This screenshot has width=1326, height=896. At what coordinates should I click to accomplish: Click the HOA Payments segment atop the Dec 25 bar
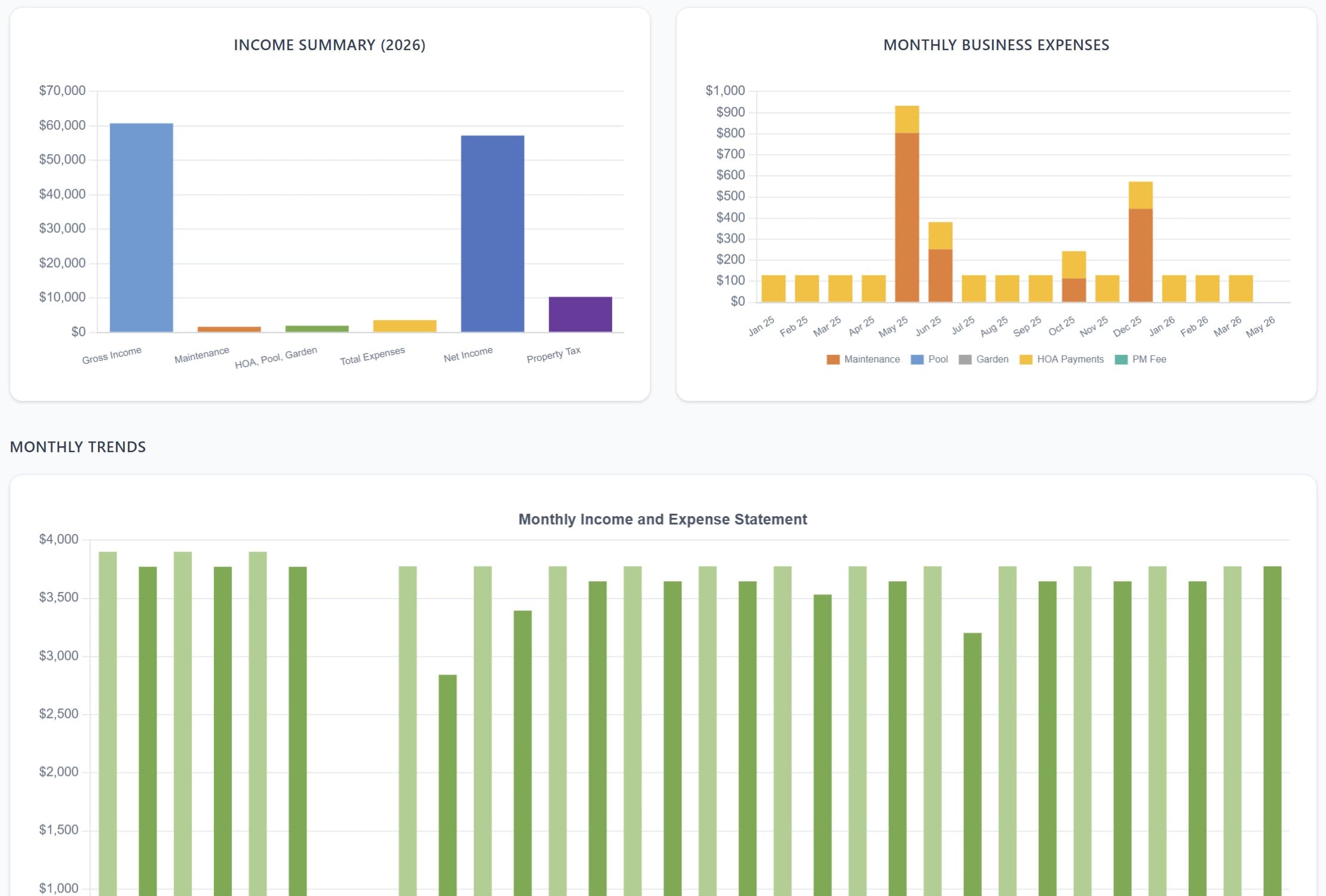[1140, 195]
